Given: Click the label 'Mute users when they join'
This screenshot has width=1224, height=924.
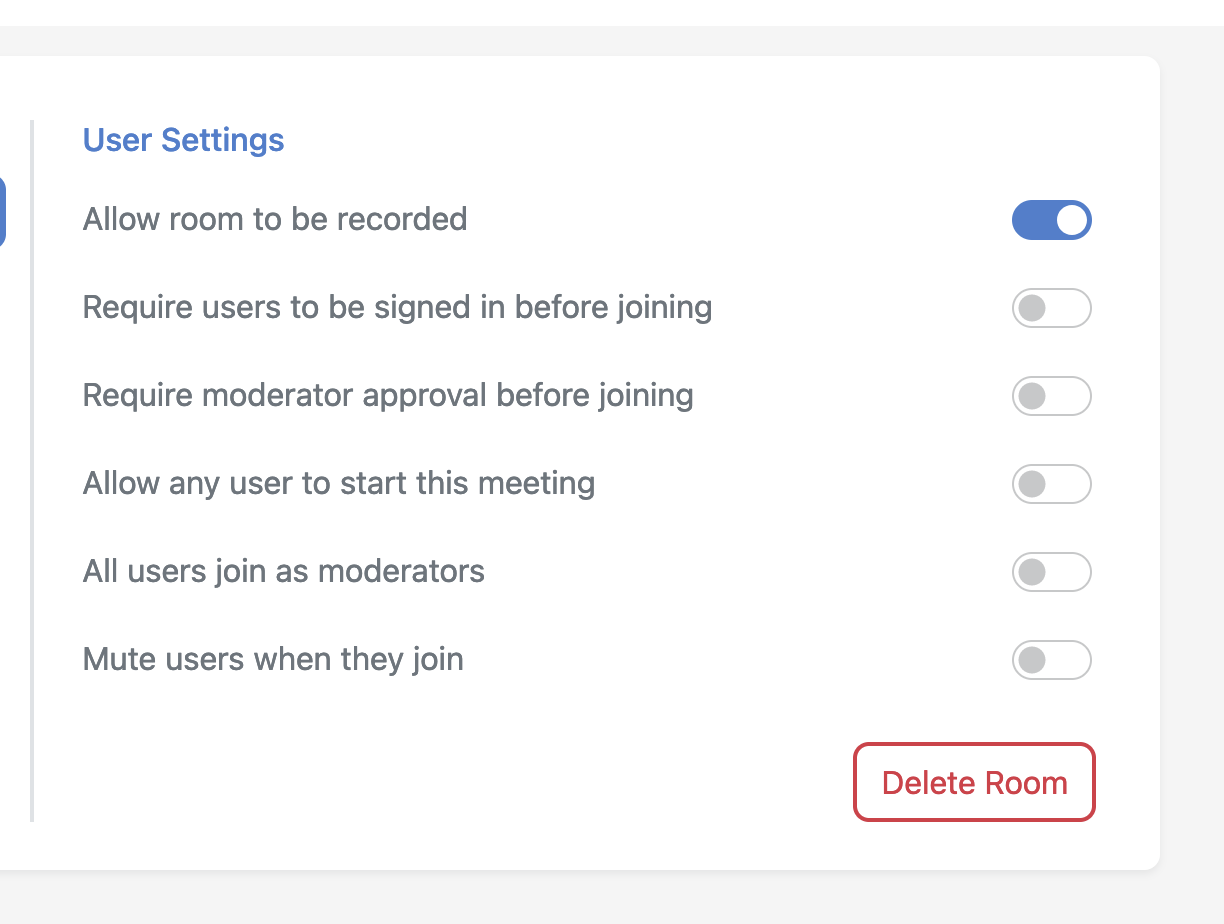Looking at the screenshot, I should pos(272,659).
